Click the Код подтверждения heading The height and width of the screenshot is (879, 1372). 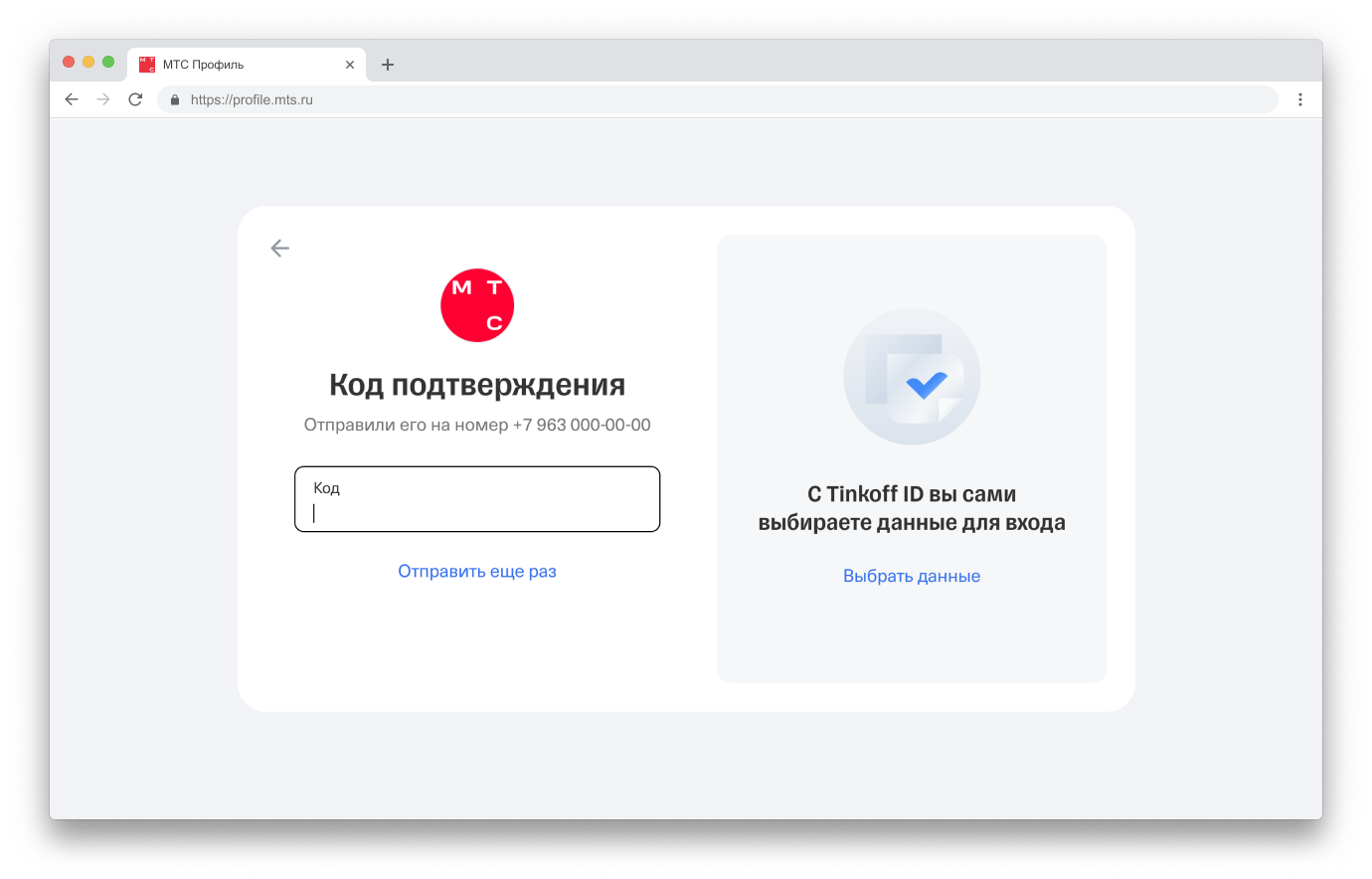tap(477, 385)
